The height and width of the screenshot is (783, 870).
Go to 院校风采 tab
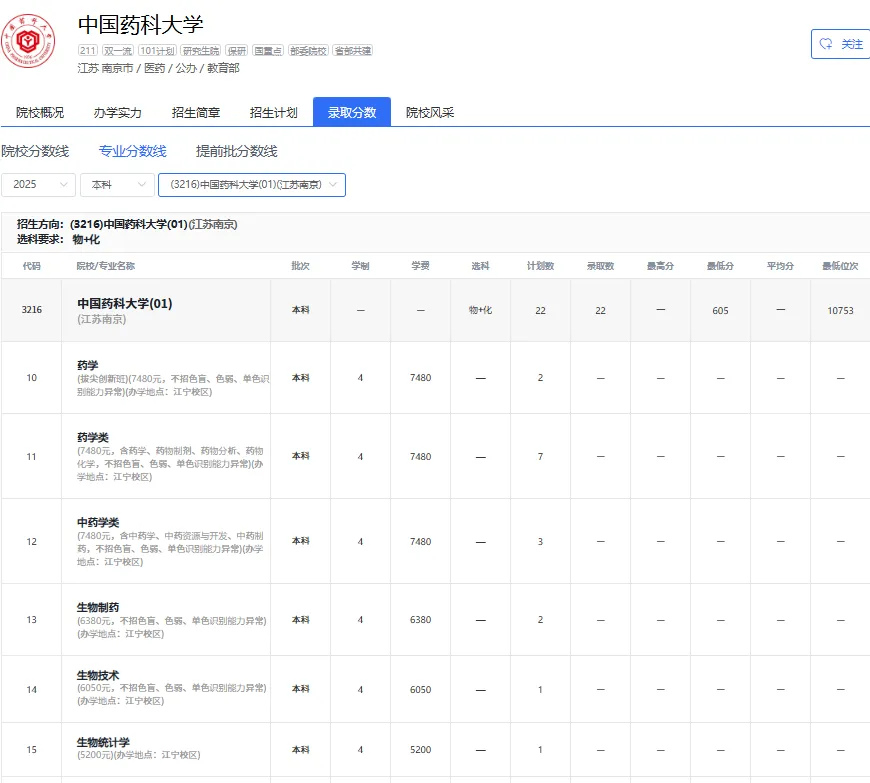click(x=430, y=113)
